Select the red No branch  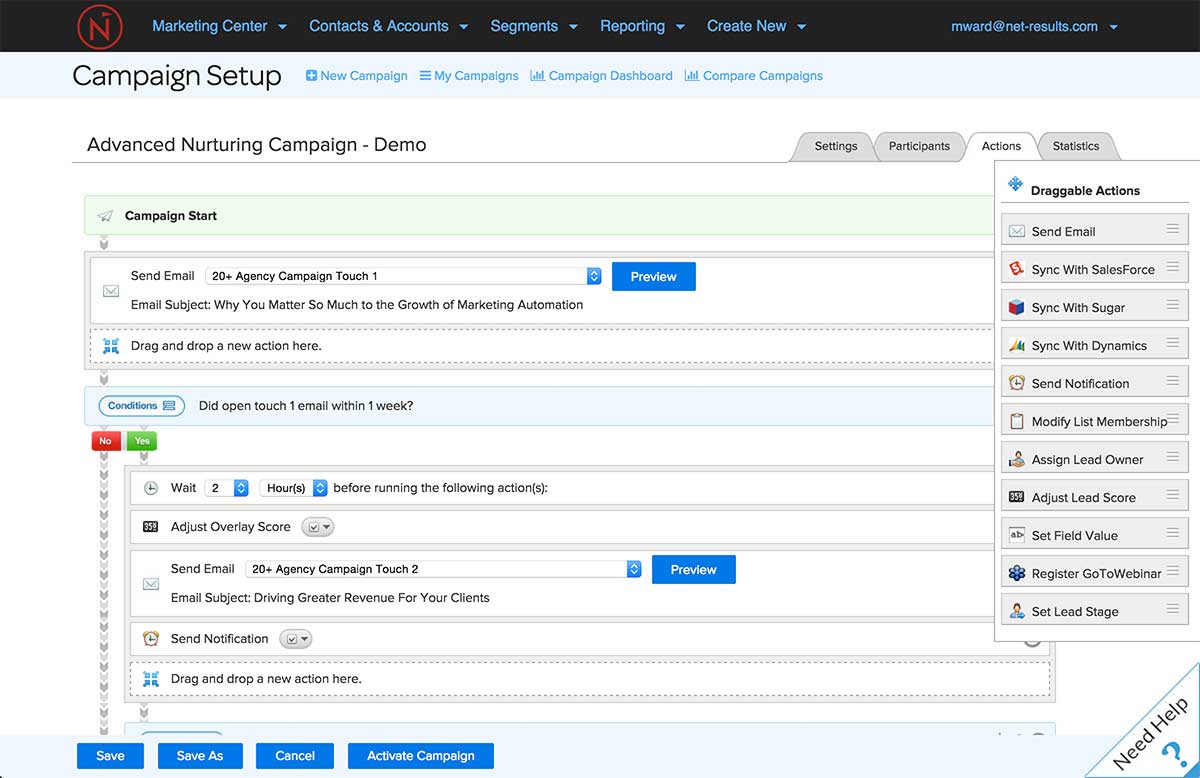(x=105, y=441)
